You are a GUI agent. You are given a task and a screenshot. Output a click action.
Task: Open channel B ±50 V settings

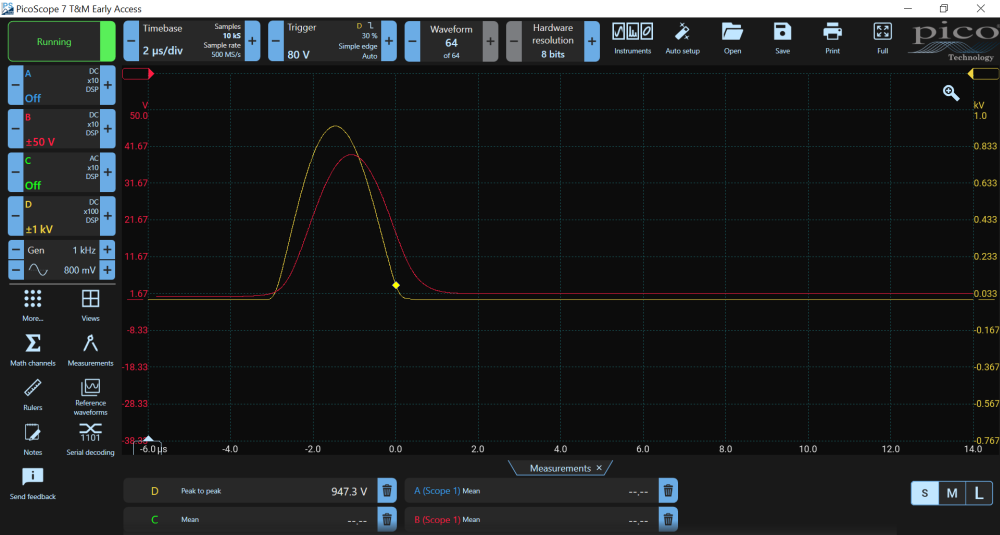coord(62,129)
